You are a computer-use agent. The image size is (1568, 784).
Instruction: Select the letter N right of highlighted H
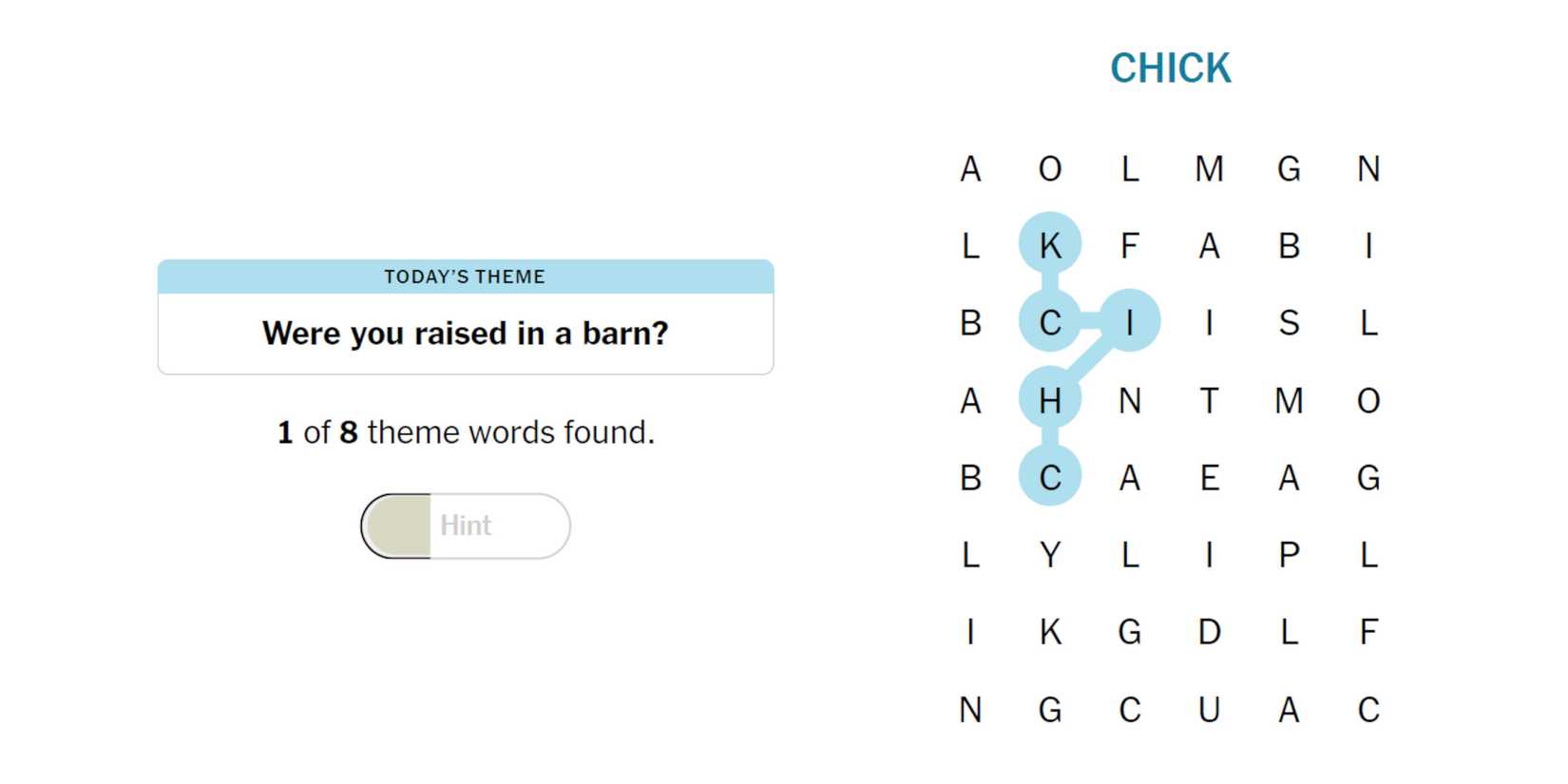pos(1129,400)
